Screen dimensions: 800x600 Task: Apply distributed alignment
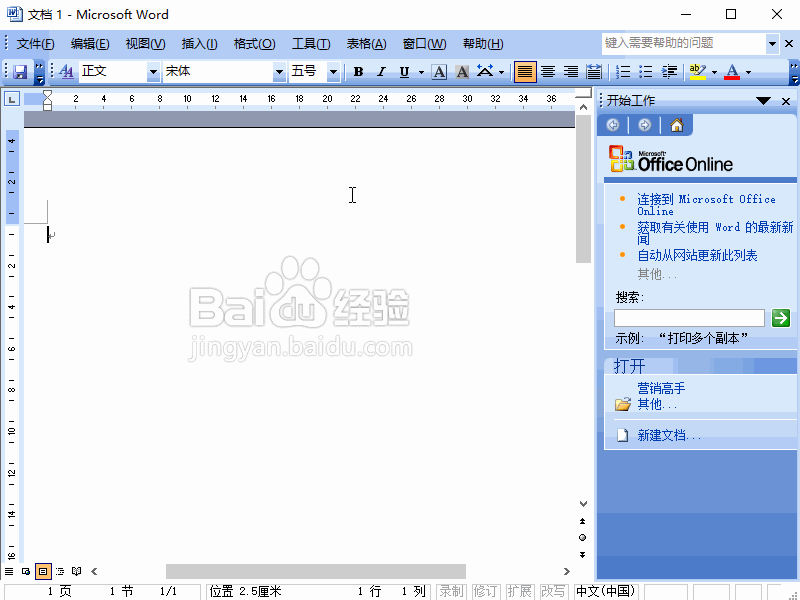tap(593, 72)
